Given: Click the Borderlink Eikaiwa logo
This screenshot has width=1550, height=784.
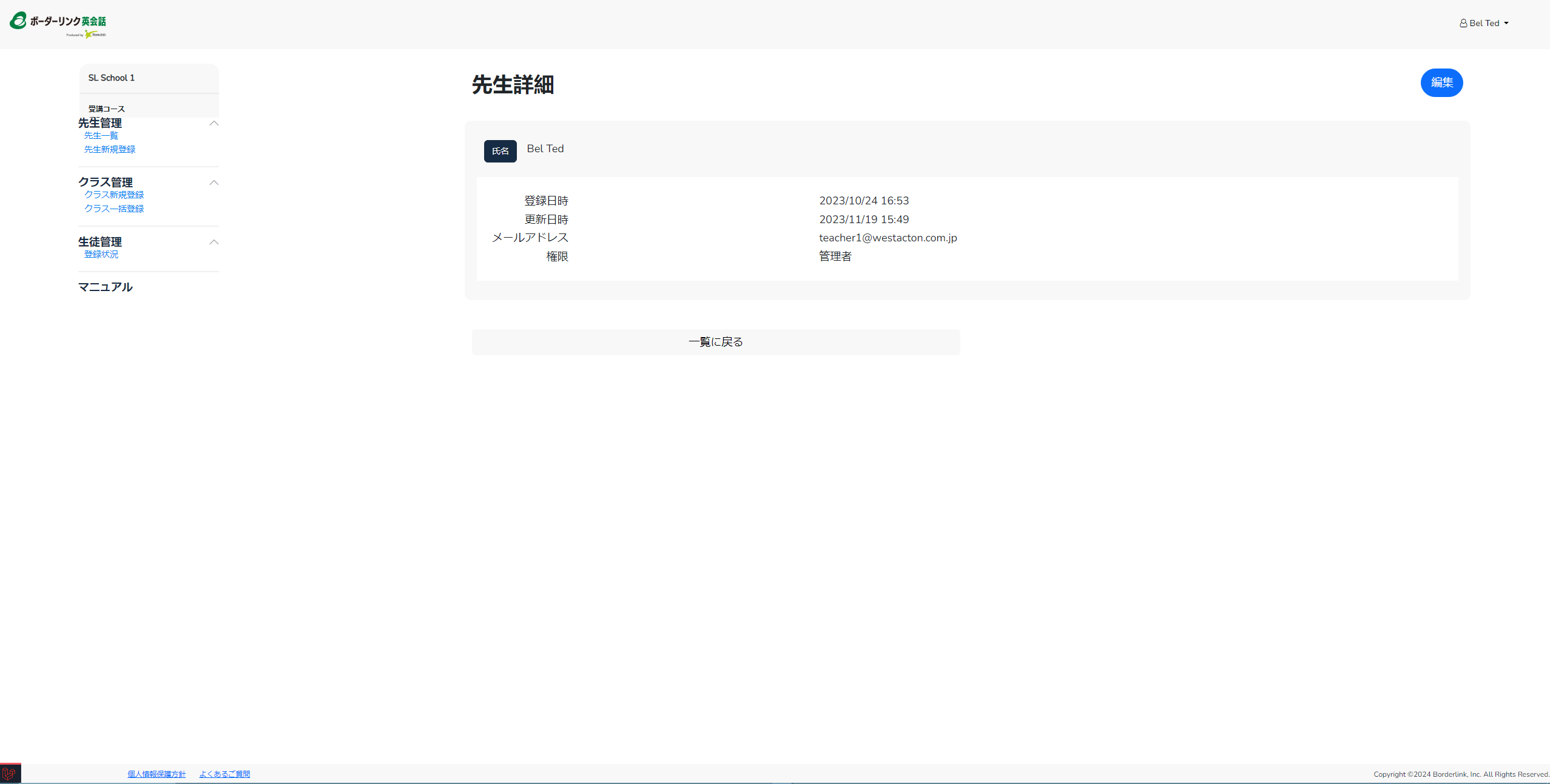Looking at the screenshot, I should [x=58, y=24].
